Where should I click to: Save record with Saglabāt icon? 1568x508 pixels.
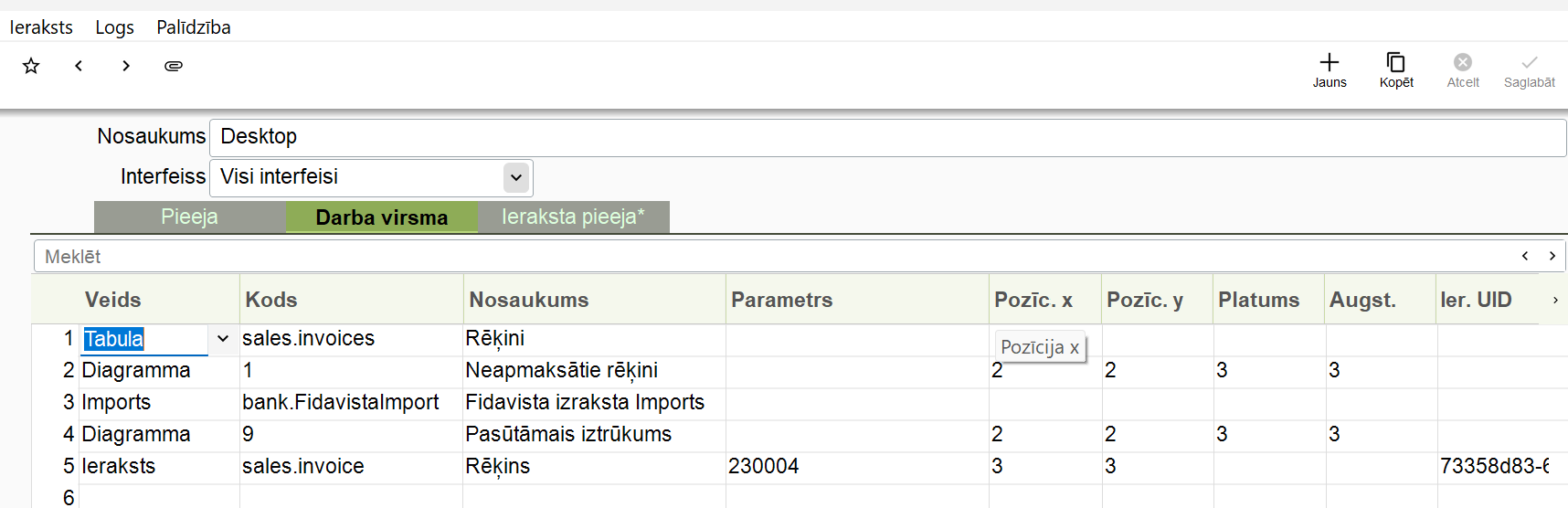pyautogui.click(x=1530, y=69)
